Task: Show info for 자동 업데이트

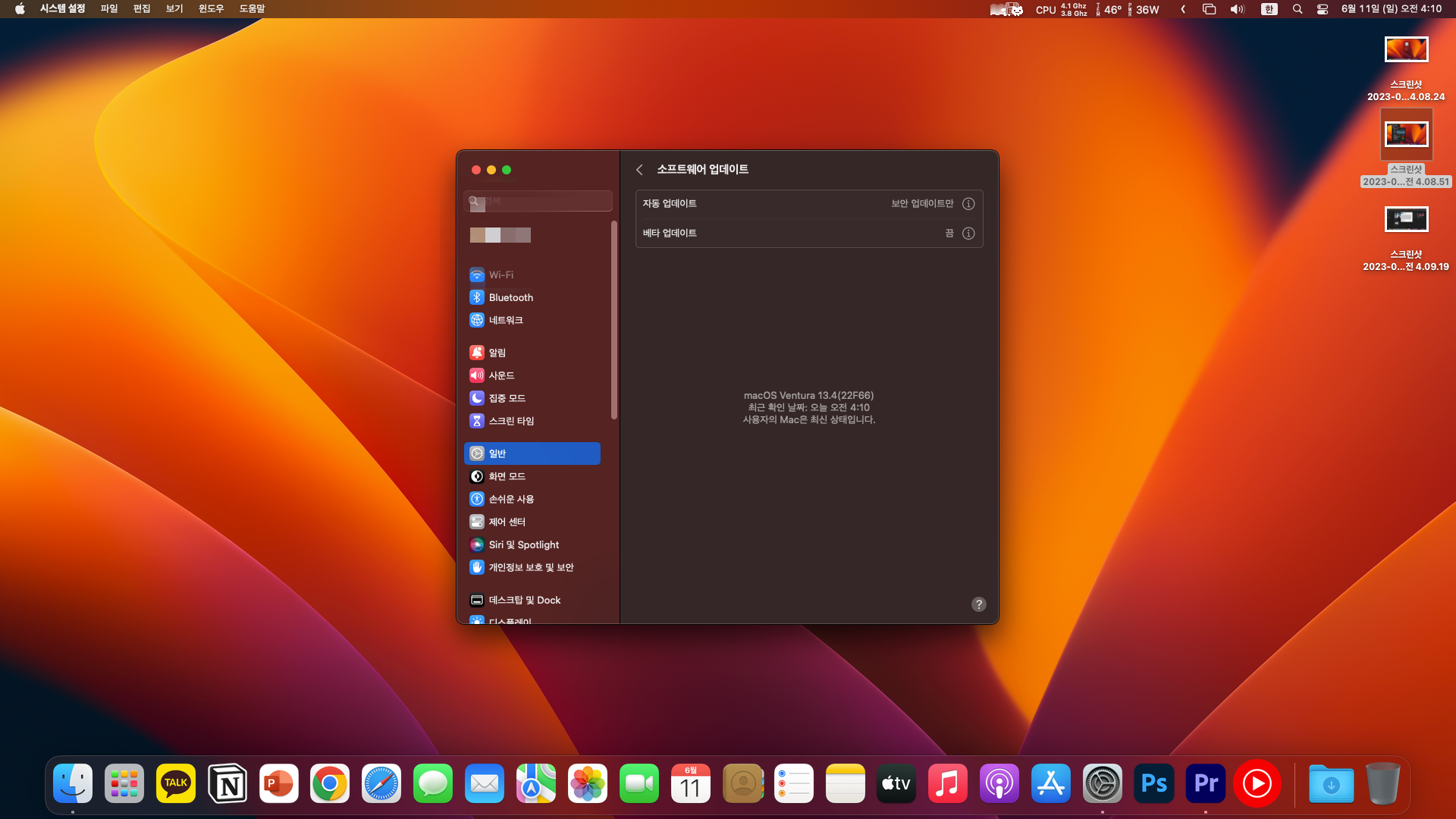Action: point(968,203)
